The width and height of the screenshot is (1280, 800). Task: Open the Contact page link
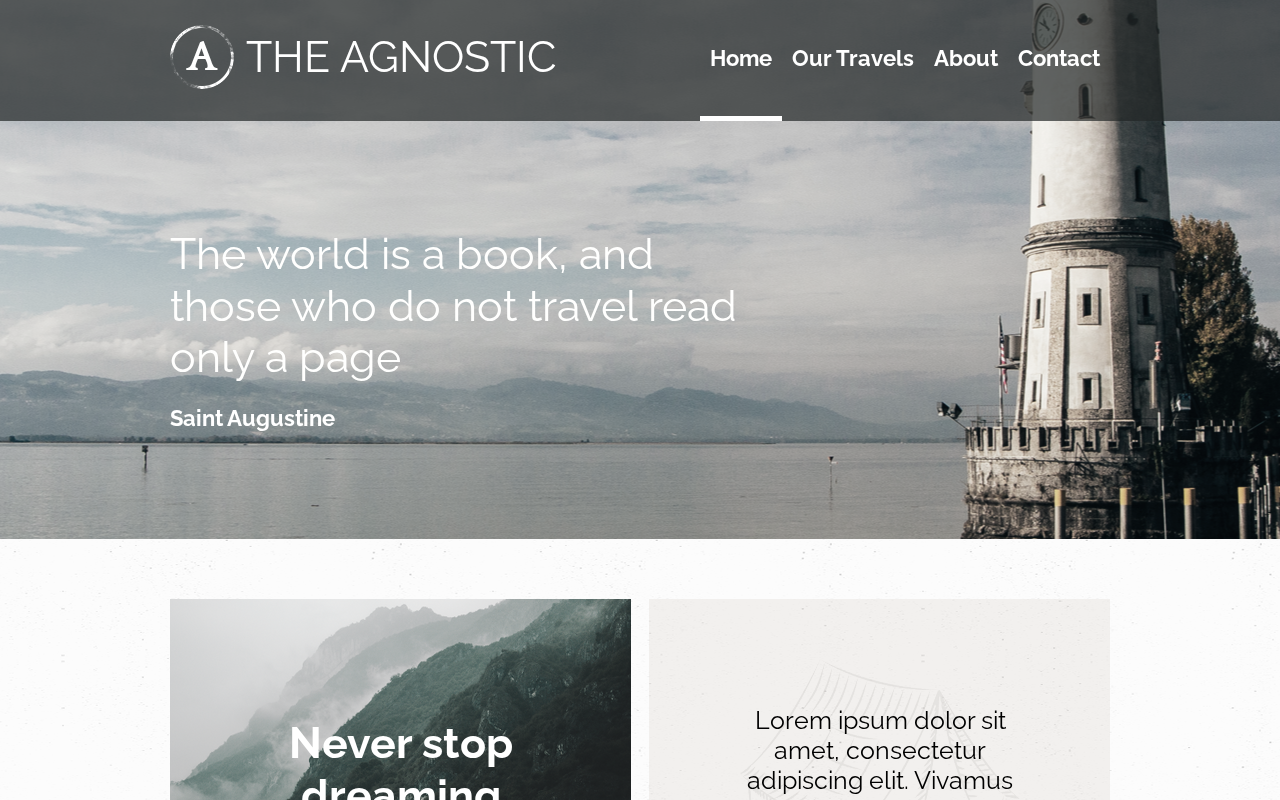click(1059, 58)
